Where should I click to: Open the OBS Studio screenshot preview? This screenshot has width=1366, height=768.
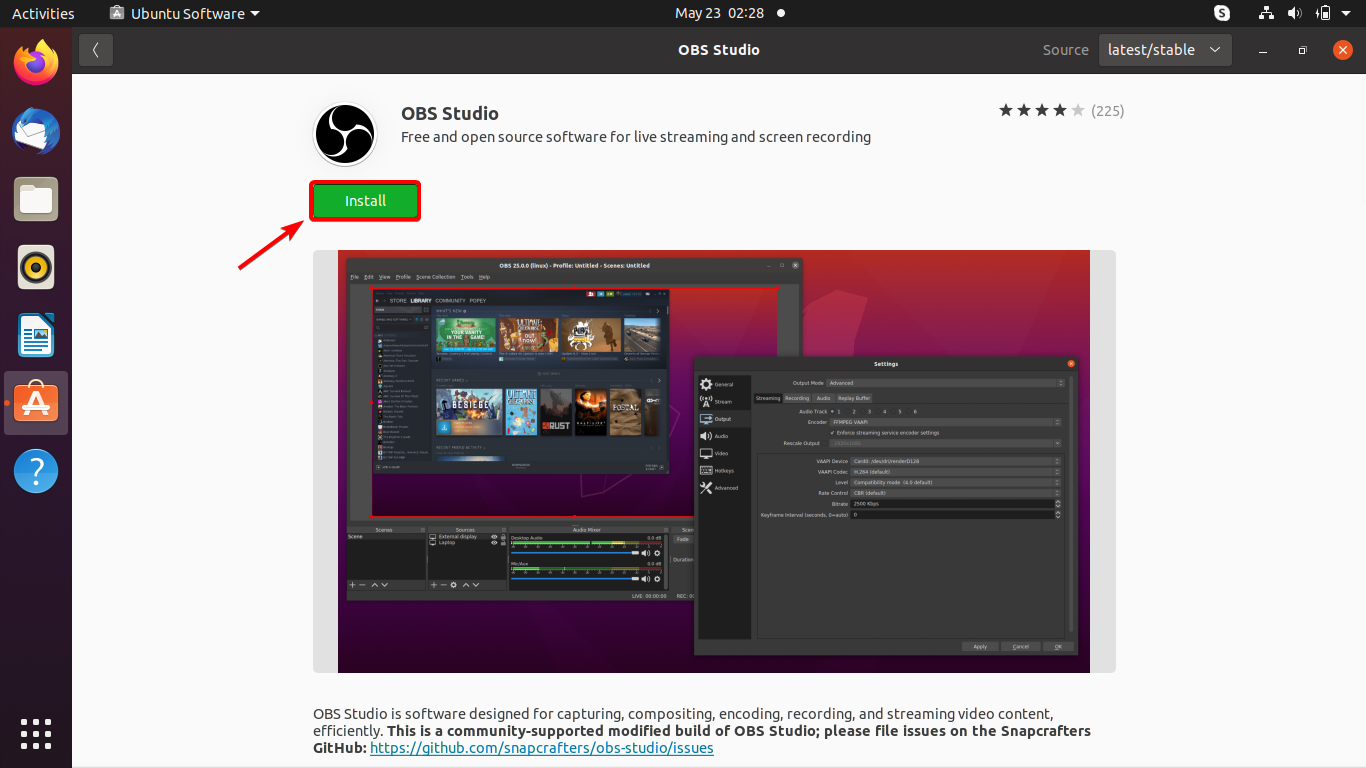[x=714, y=461]
